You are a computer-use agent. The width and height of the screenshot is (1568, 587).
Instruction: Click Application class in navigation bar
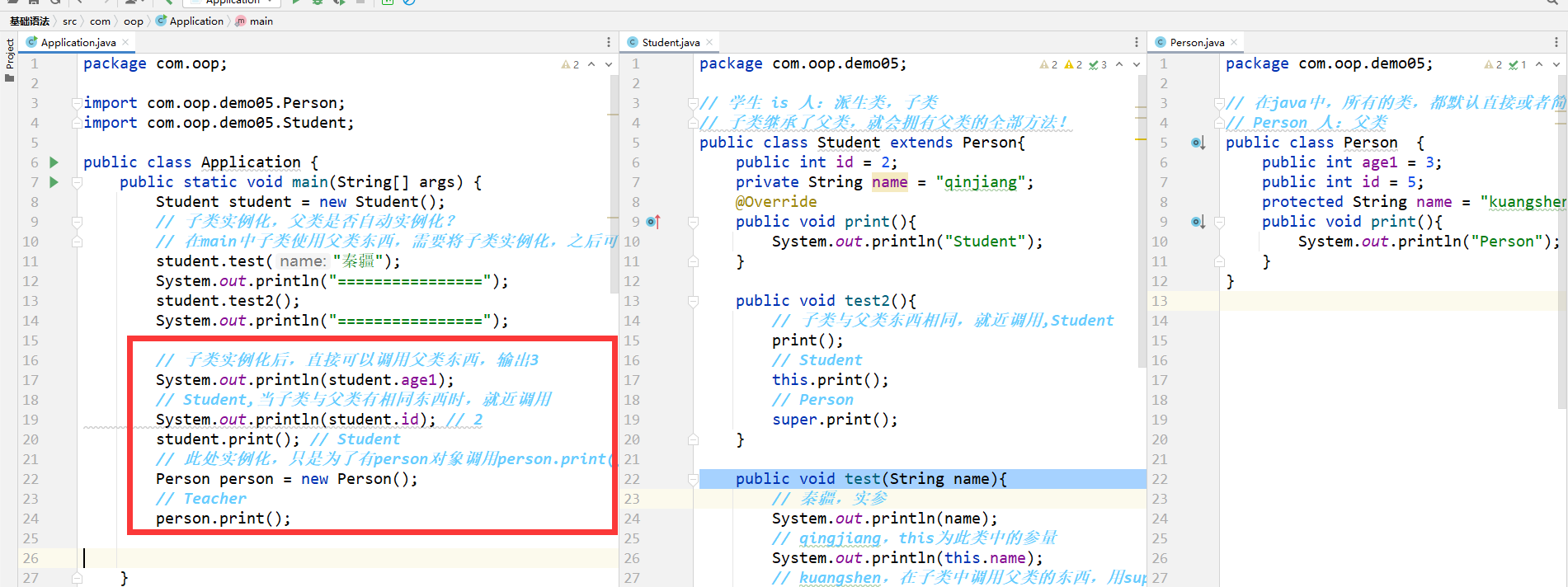(190, 21)
